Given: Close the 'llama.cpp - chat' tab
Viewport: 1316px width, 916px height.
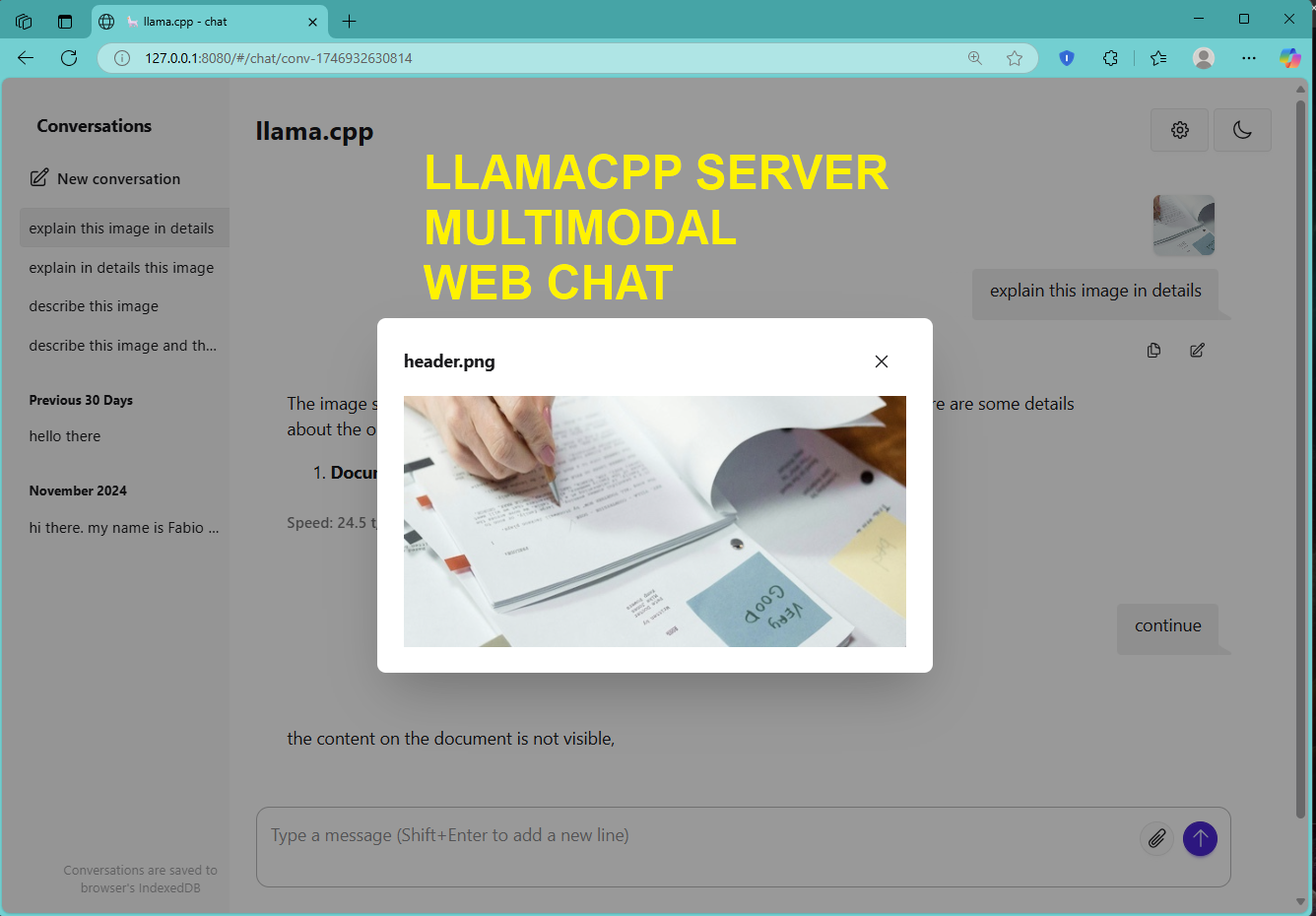Looking at the screenshot, I should tap(312, 22).
